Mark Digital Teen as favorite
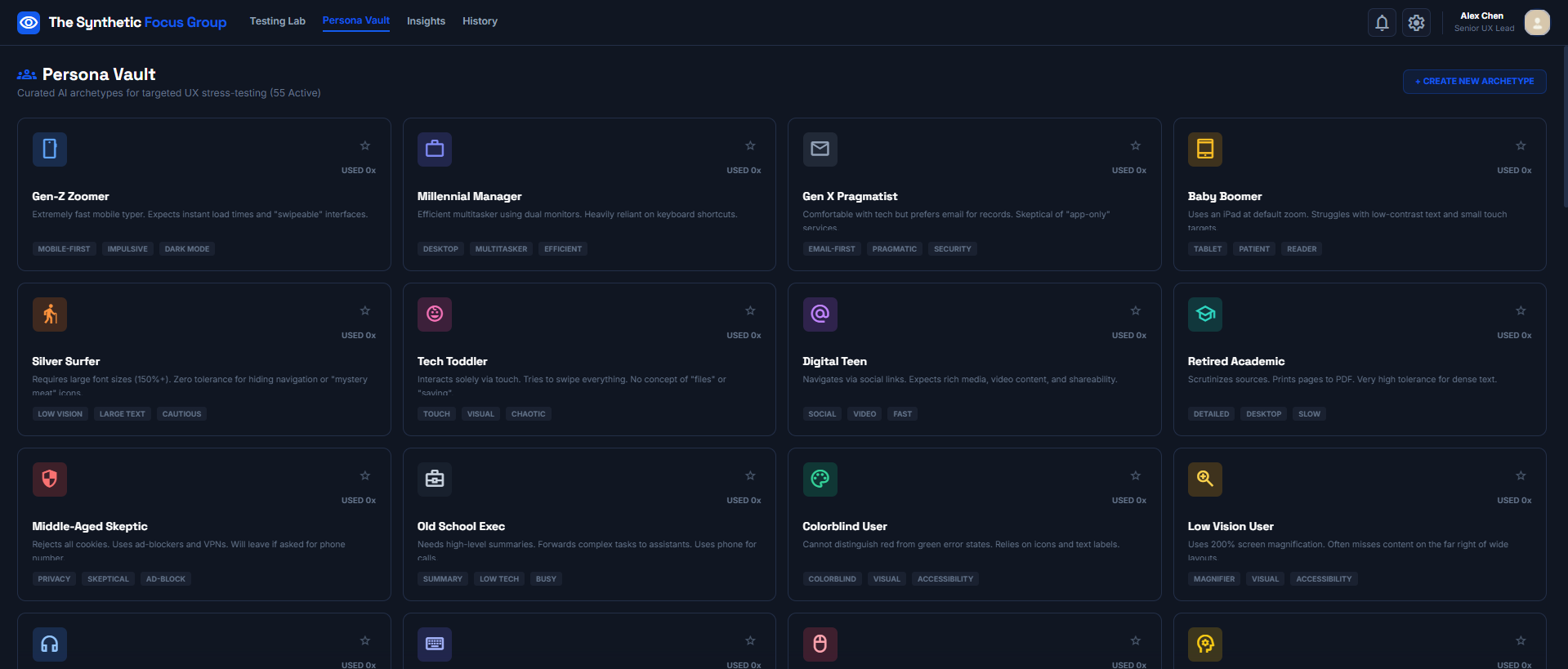 (1136, 310)
